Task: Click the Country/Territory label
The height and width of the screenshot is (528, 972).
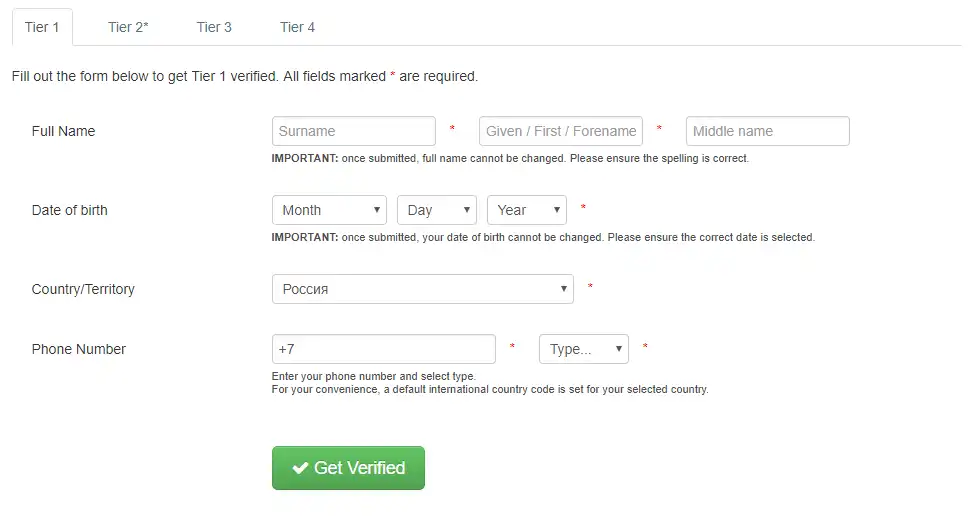Action: (x=83, y=289)
